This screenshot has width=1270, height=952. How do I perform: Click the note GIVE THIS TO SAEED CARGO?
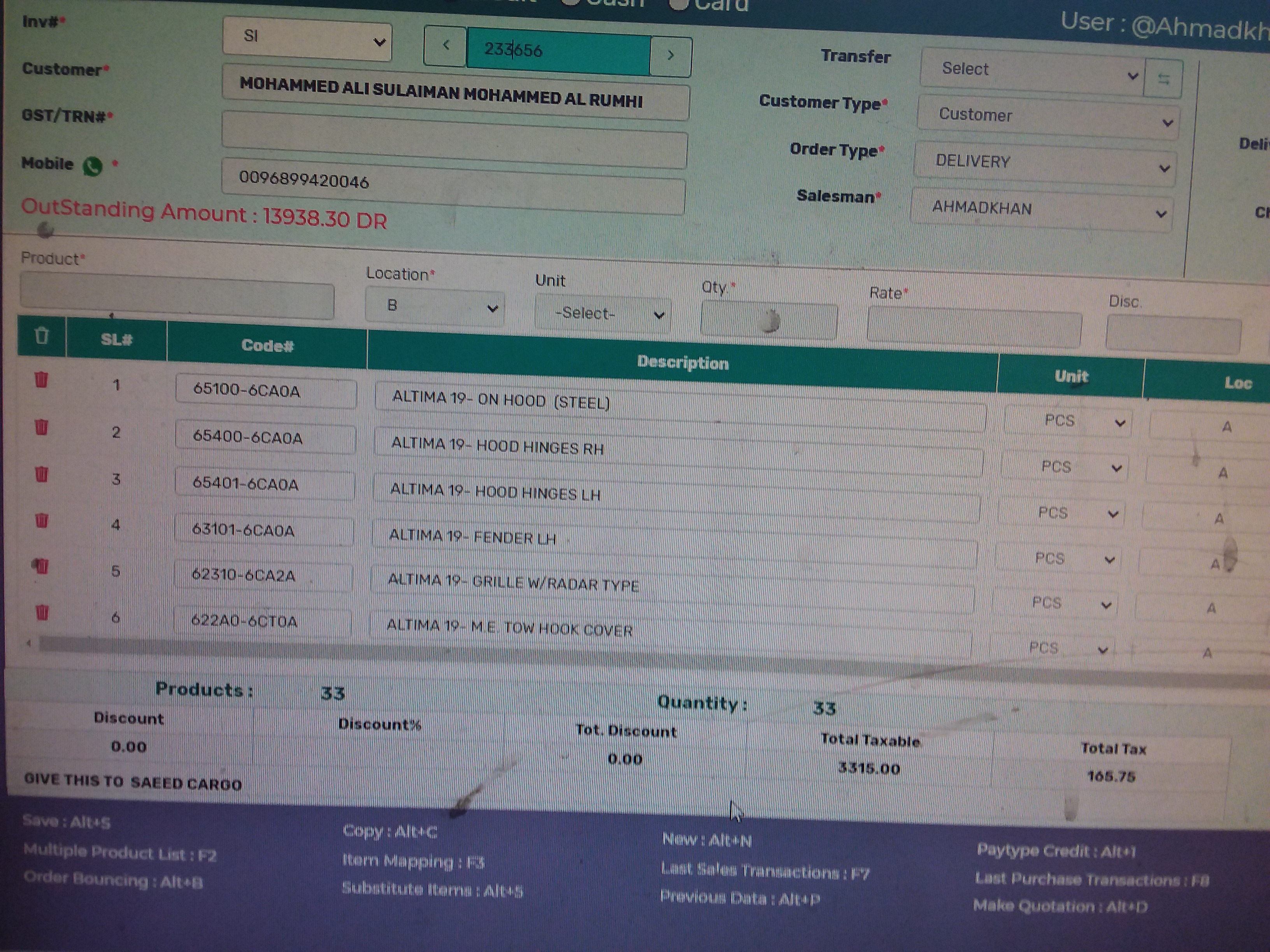pos(133,782)
